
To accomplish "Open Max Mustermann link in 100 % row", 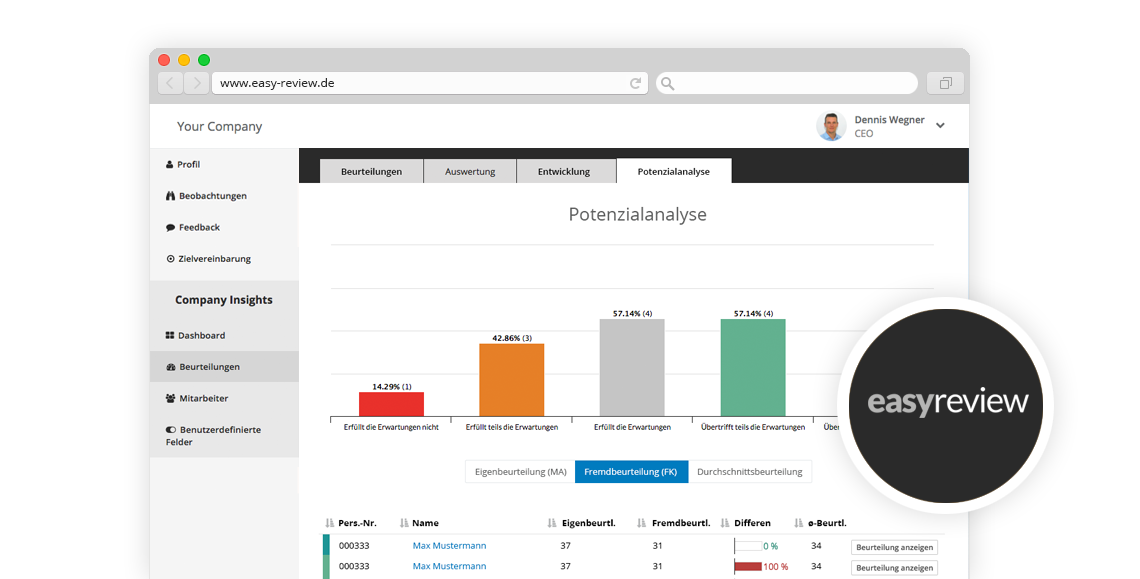I will [449, 566].
